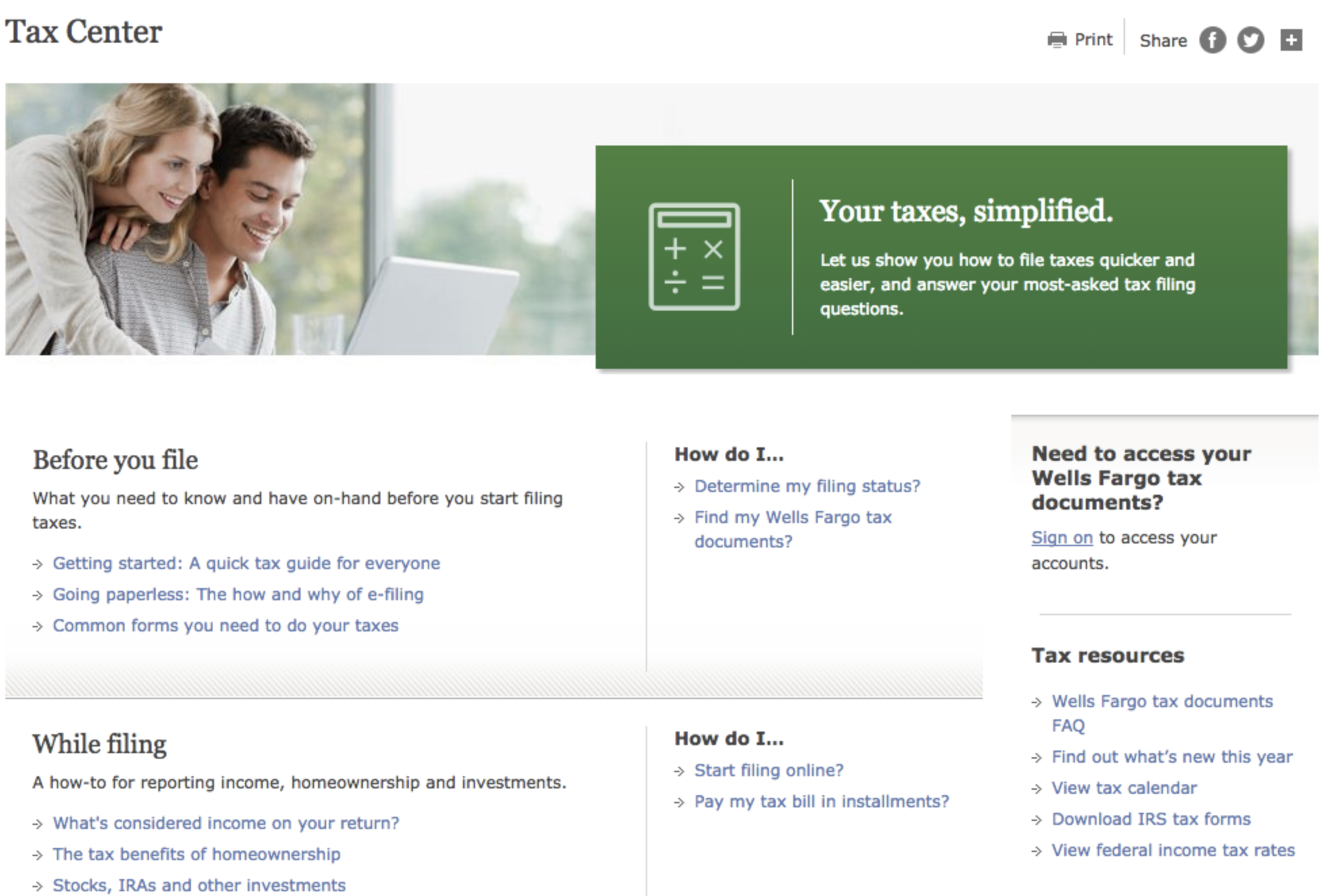Share page on Twitter
This screenshot has width=1324, height=896.
(1250, 40)
